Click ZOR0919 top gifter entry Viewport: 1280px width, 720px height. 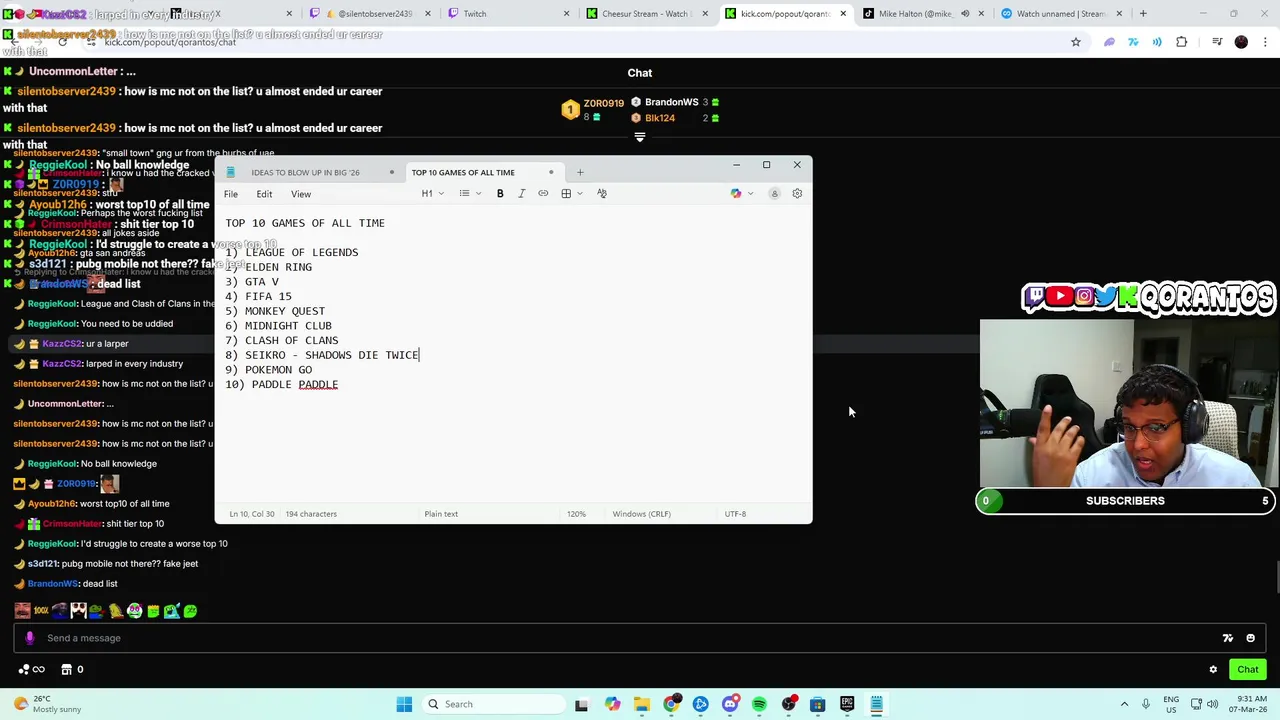[592, 109]
